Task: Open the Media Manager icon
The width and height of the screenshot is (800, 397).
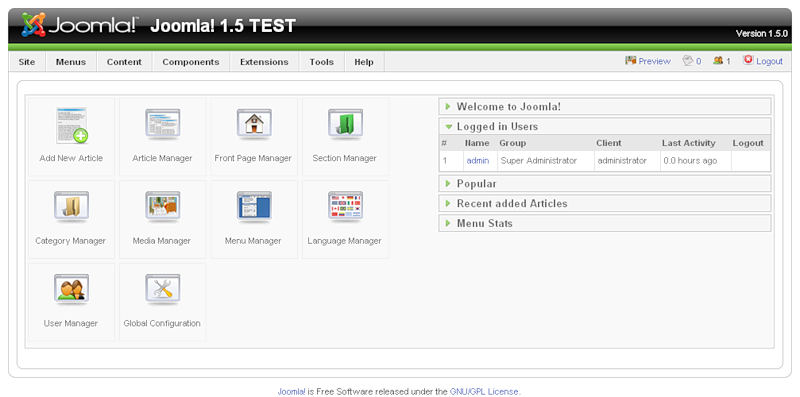Action: pos(163,207)
